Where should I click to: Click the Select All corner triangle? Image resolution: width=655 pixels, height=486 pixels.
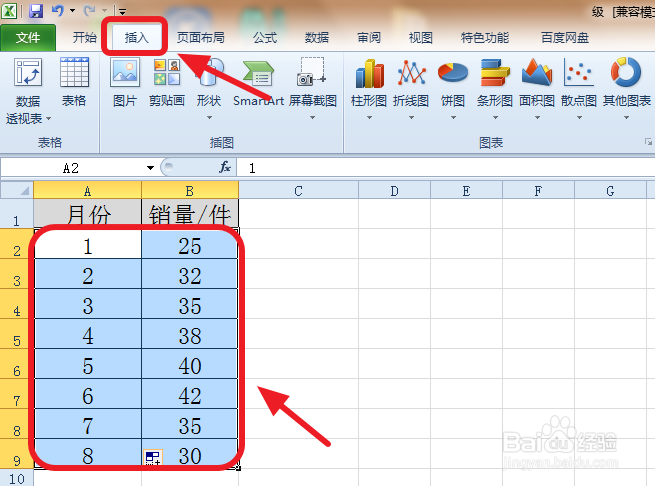coord(25,191)
